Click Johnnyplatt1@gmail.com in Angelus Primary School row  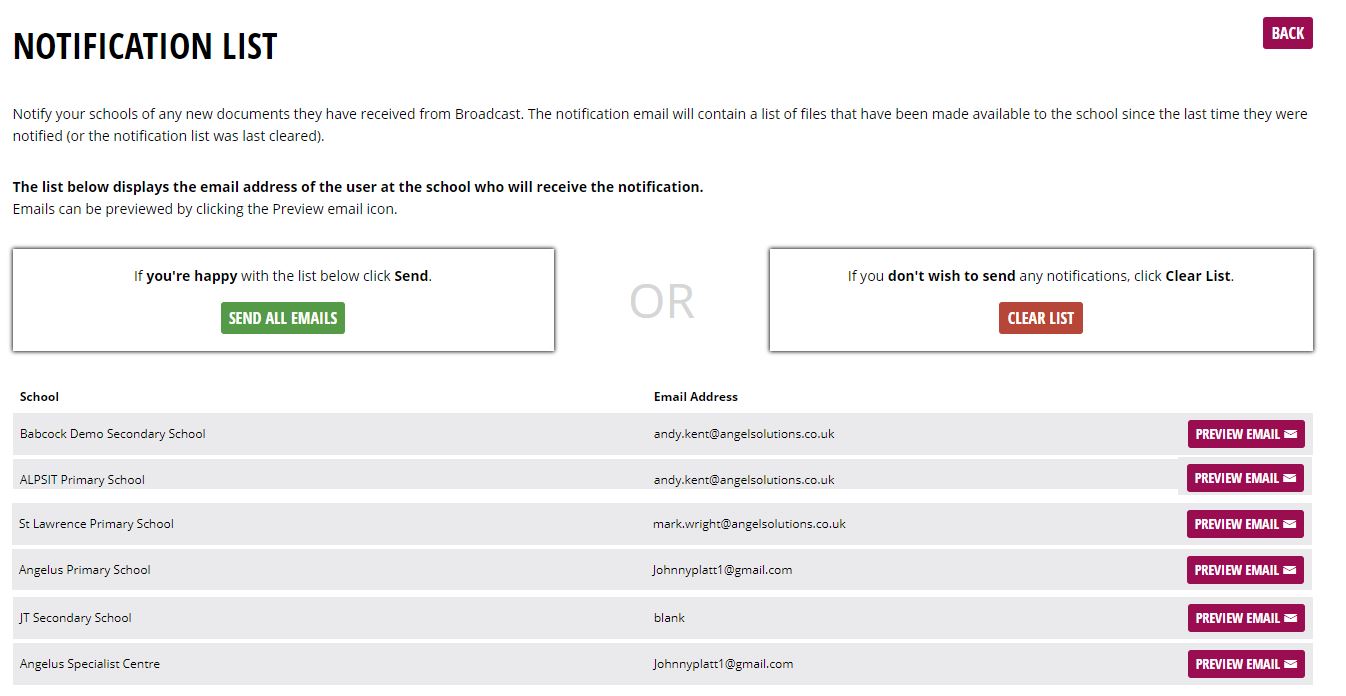pos(722,570)
